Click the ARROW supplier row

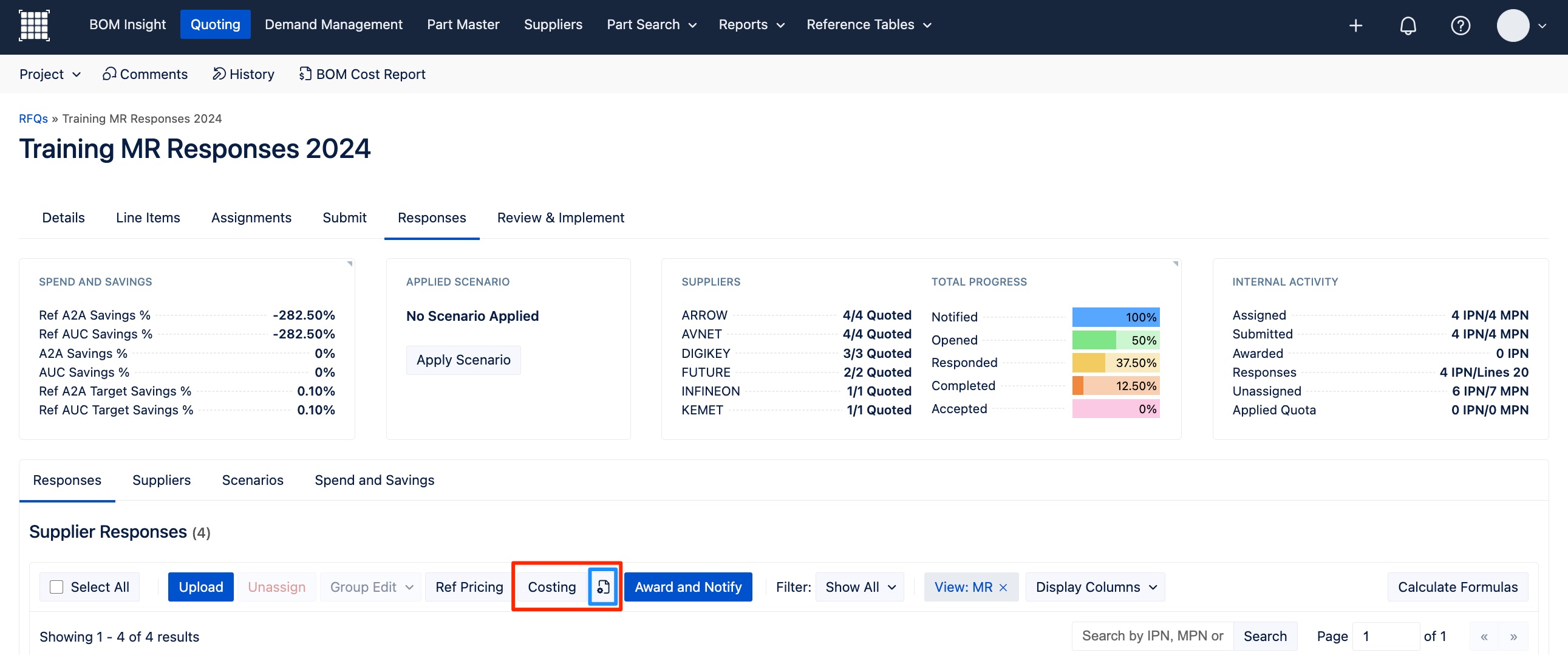[x=796, y=315]
